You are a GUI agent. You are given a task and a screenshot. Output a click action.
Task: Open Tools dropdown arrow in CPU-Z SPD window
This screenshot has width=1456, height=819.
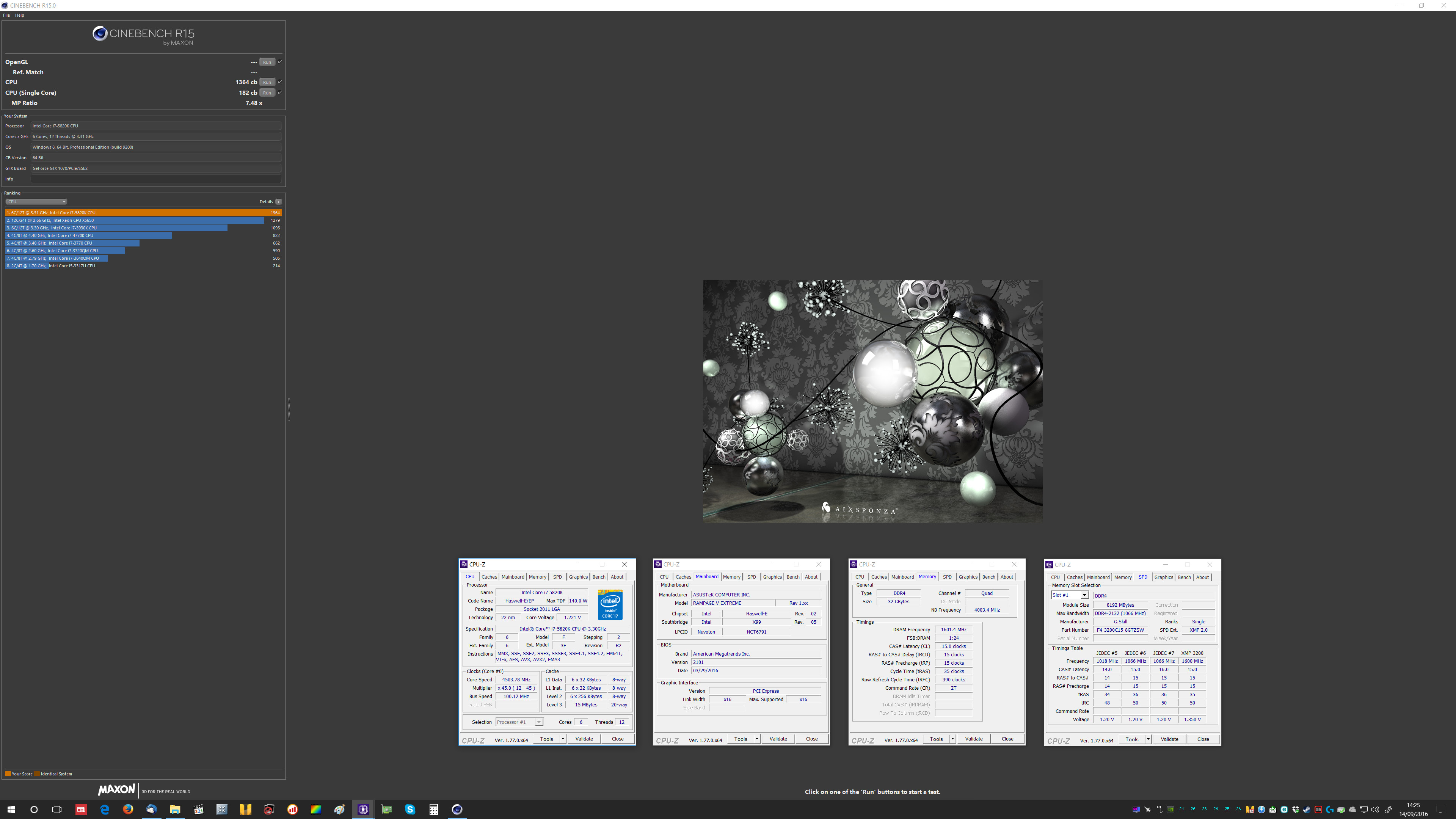(x=1148, y=739)
